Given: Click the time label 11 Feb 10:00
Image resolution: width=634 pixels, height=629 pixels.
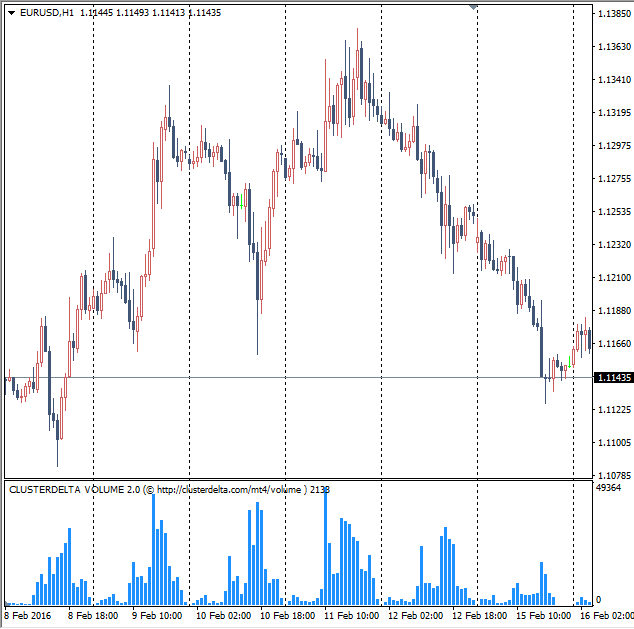Looking at the screenshot, I should tap(351, 616).
